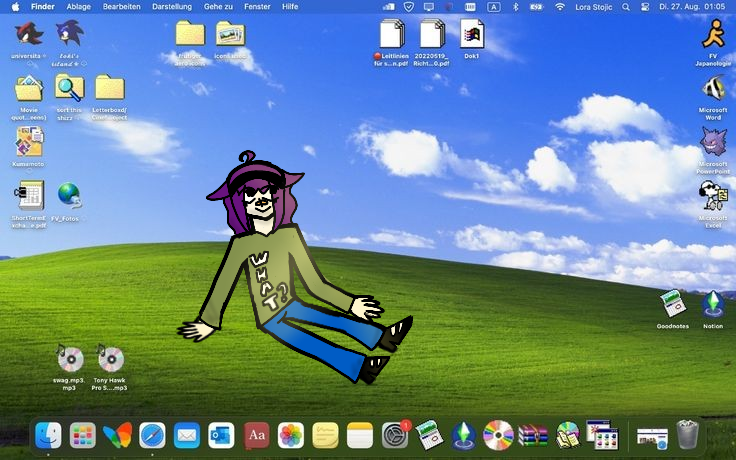Viewport: 736px width, 460px height.
Task: Open the Darstellung menu
Action: click(x=172, y=6)
